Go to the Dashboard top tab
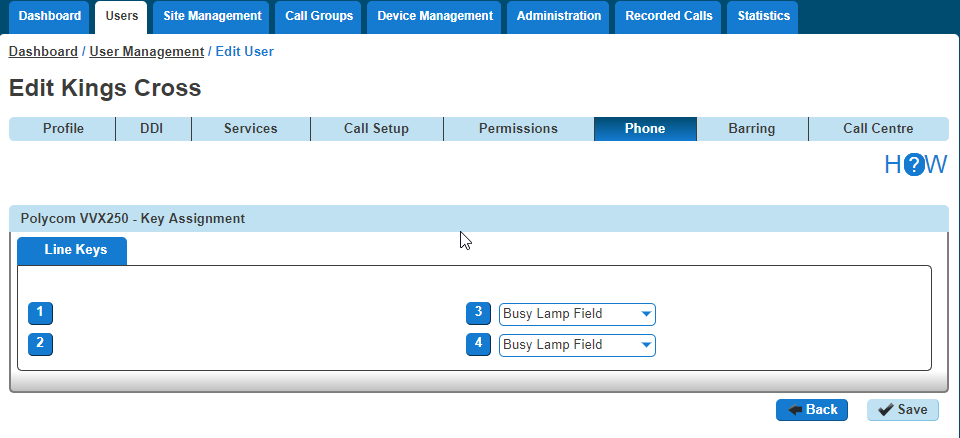 [x=49, y=17]
